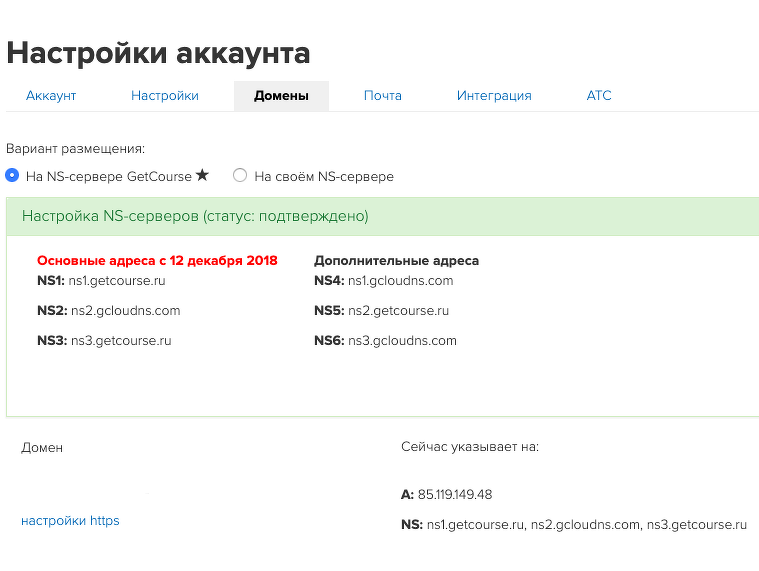Click the NS5 ns2.getcourse.ru address
This screenshot has width=759, height=571.
pos(398,311)
